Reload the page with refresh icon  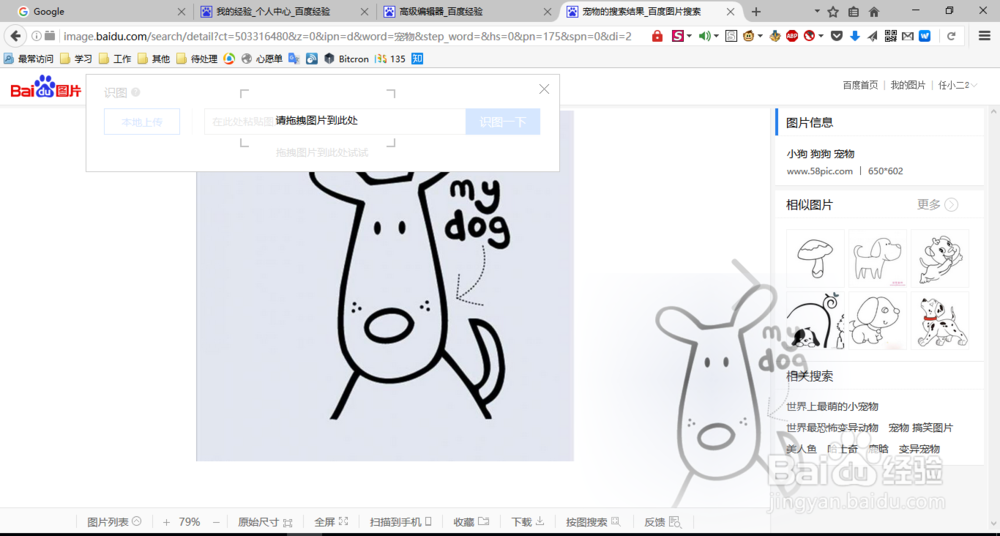[951, 36]
